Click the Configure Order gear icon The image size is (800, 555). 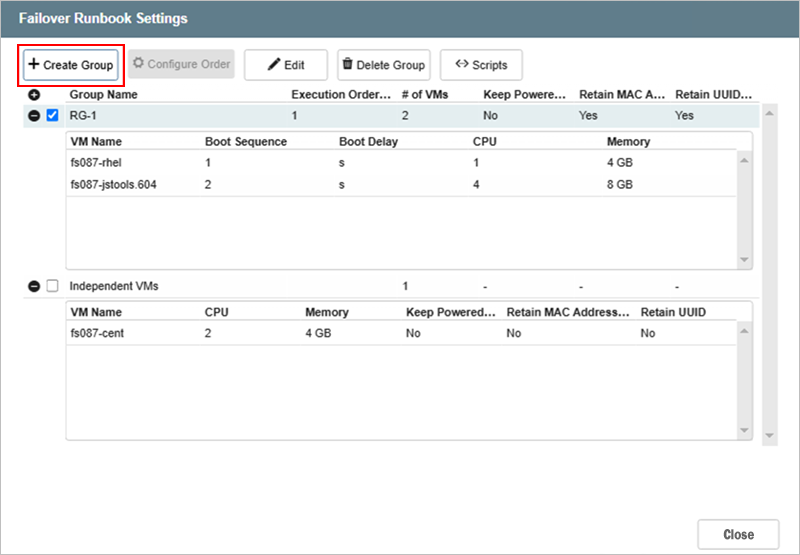click(x=138, y=64)
